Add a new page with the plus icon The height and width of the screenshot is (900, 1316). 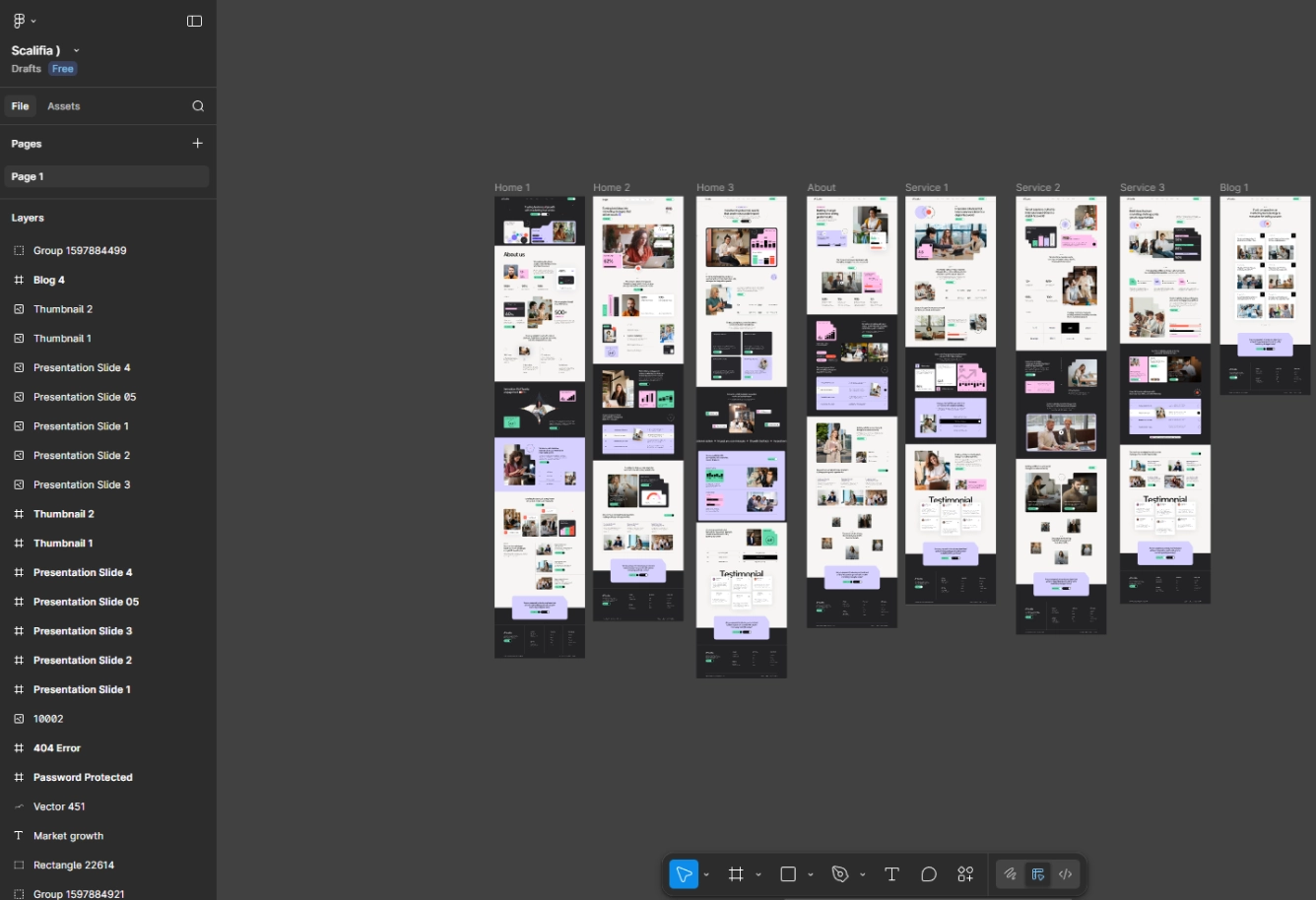coord(197,143)
